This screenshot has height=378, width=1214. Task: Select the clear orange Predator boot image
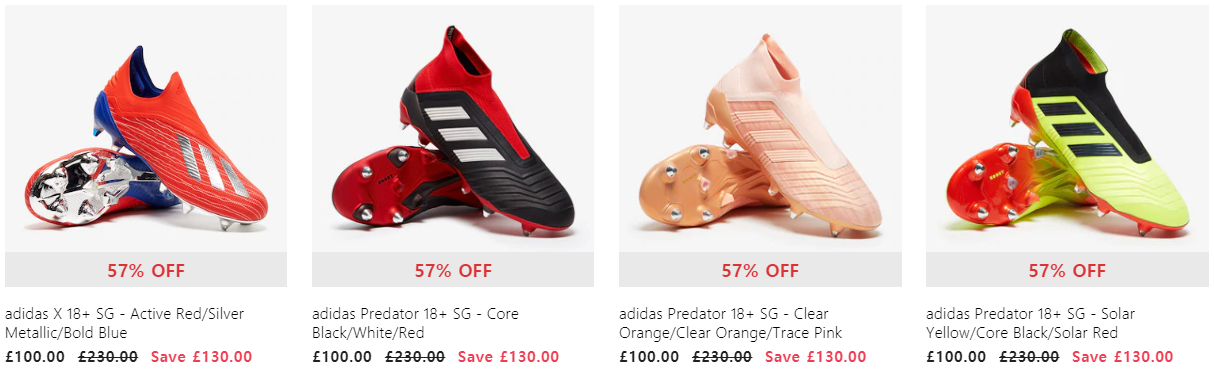pos(760,129)
